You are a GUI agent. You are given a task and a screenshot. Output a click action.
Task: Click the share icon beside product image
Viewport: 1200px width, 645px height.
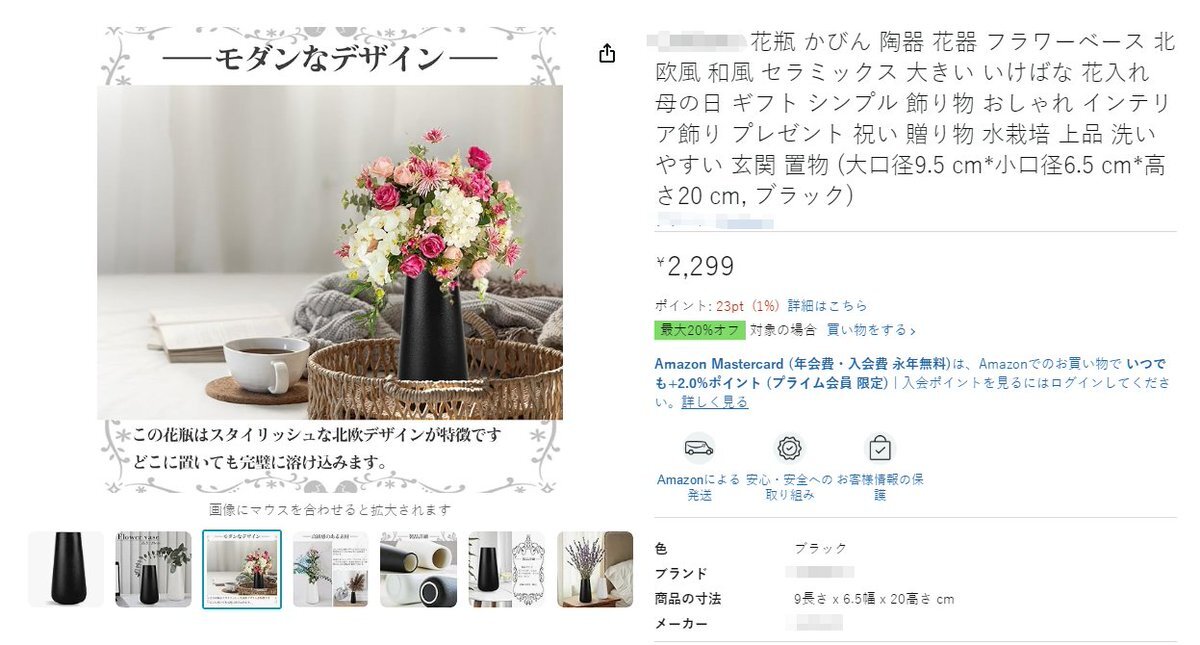pyautogui.click(x=607, y=54)
